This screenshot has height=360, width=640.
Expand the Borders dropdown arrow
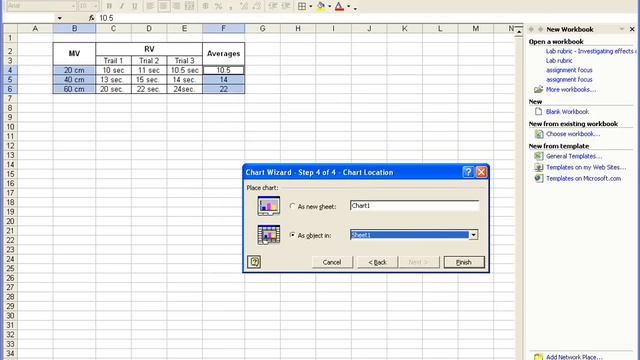coord(311,6)
